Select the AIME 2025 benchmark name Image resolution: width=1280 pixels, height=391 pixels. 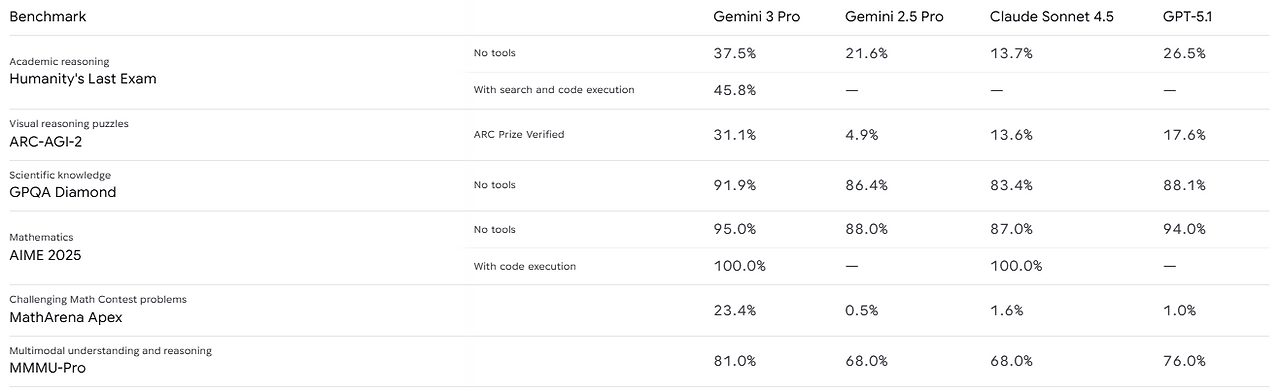coord(45,255)
